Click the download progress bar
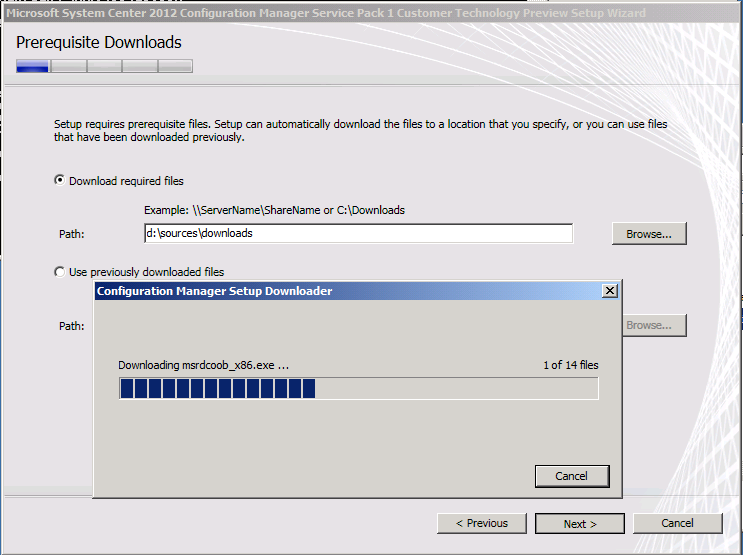The width and height of the screenshot is (743, 555). click(x=358, y=389)
